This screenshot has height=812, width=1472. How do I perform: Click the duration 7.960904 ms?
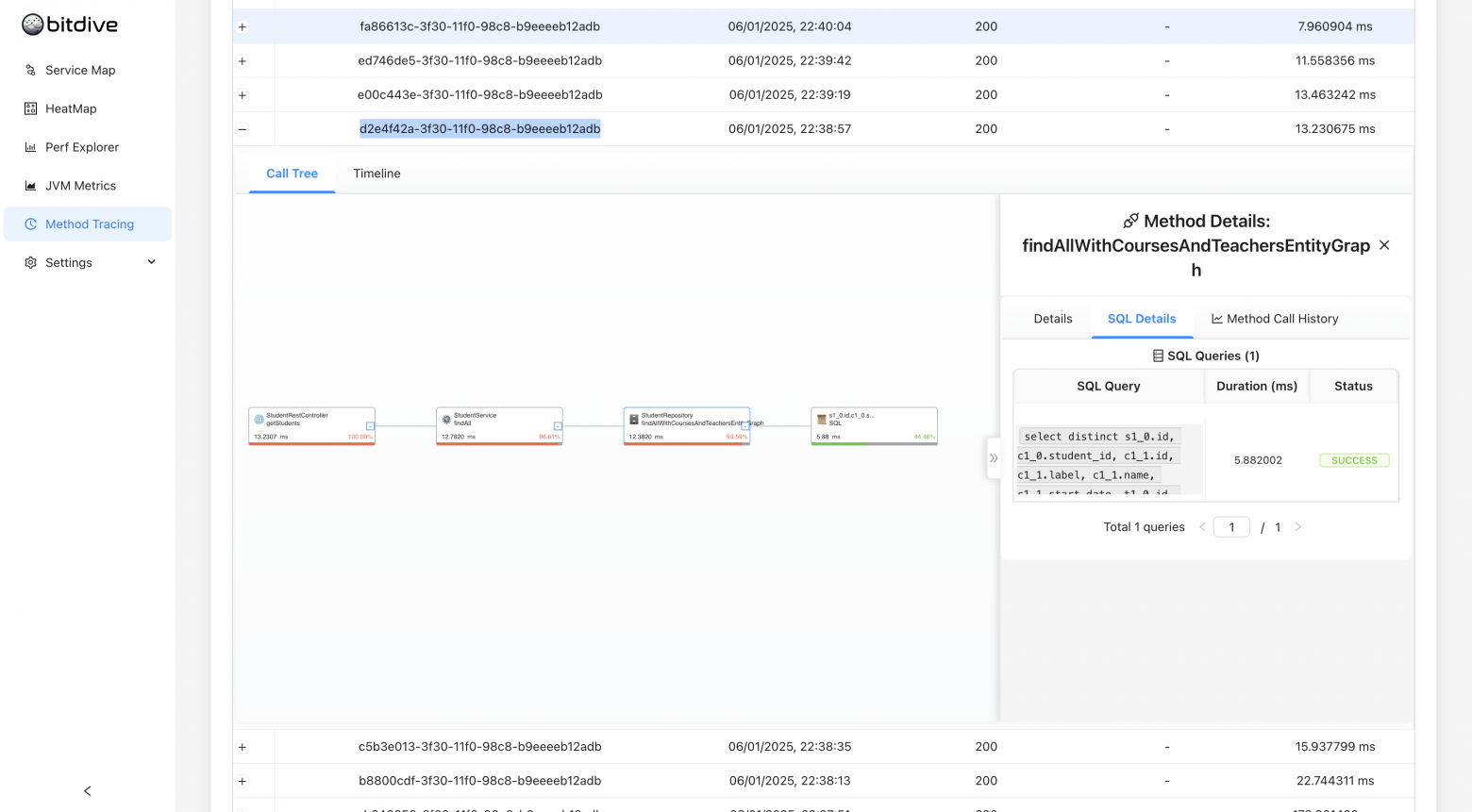pyautogui.click(x=1335, y=27)
